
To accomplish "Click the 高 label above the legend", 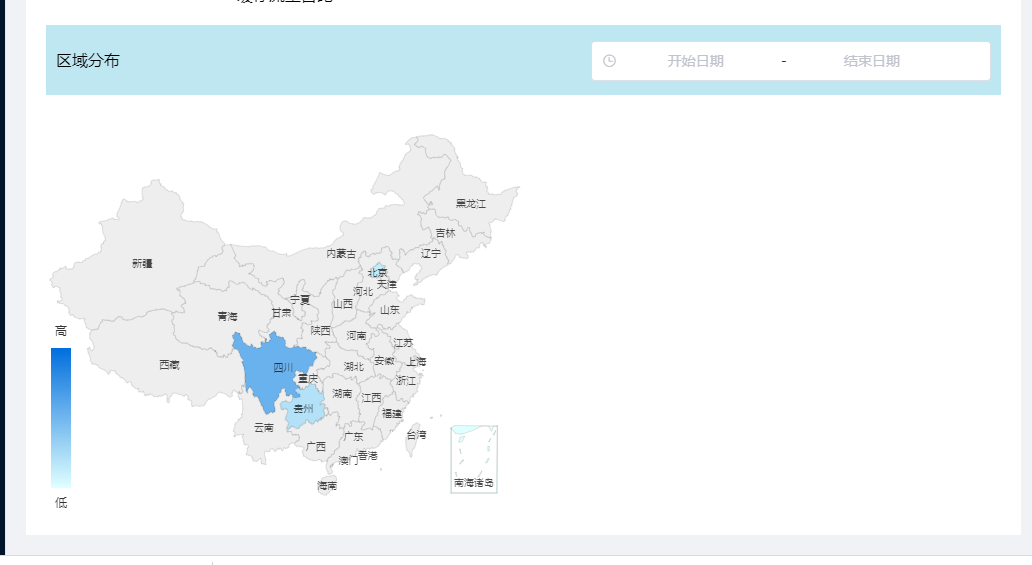I will (x=61, y=330).
